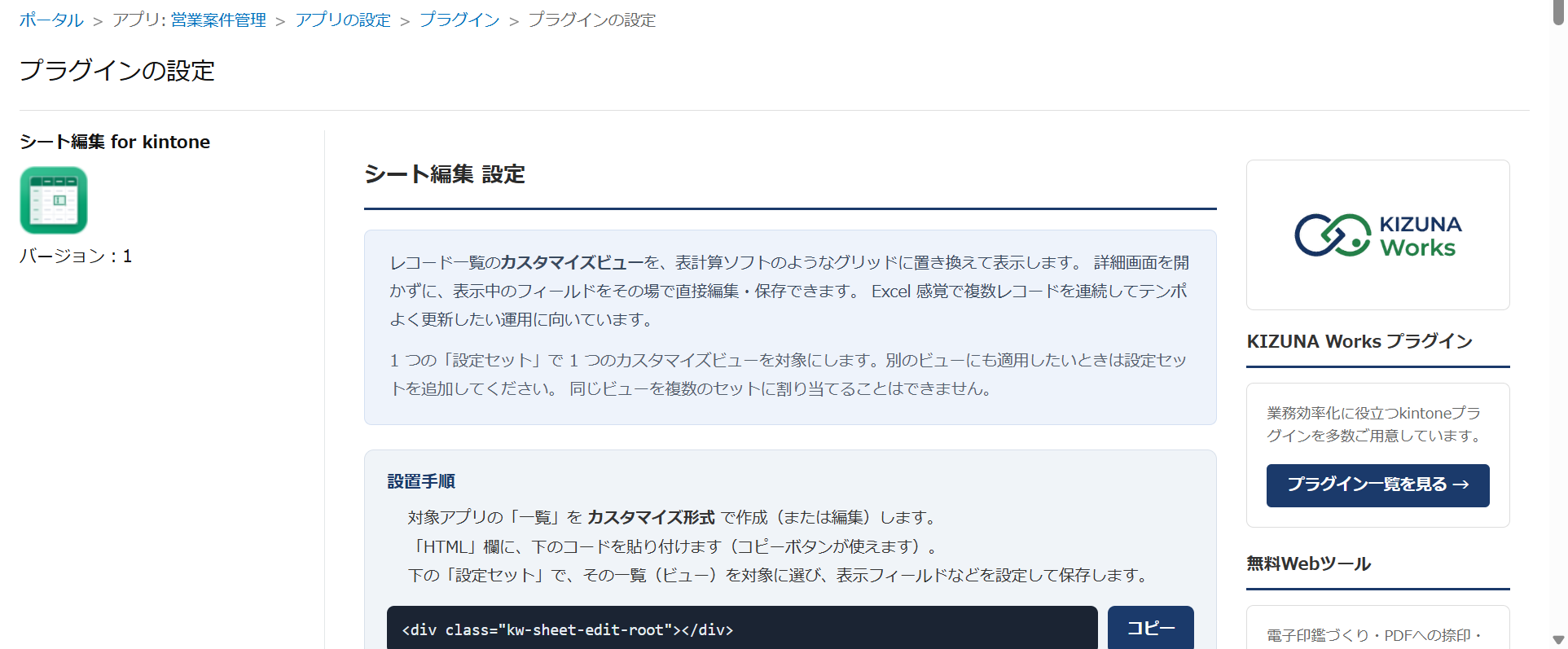Click the page scrollbar thumb at top
The height and width of the screenshot is (649, 1568).
tap(1558, 12)
